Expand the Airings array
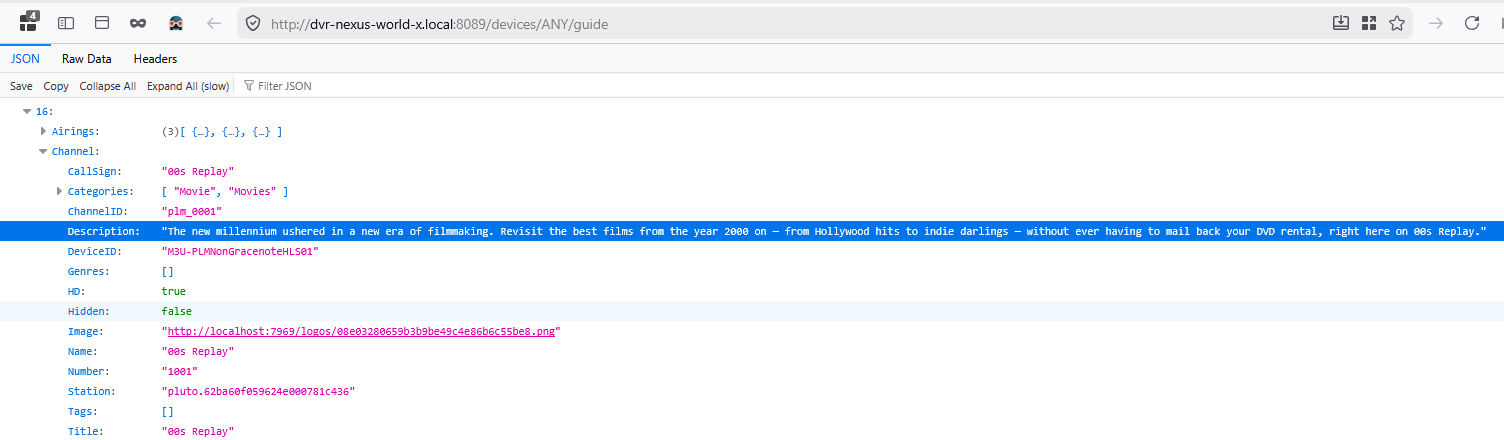The height and width of the screenshot is (440, 1504). coord(43,132)
